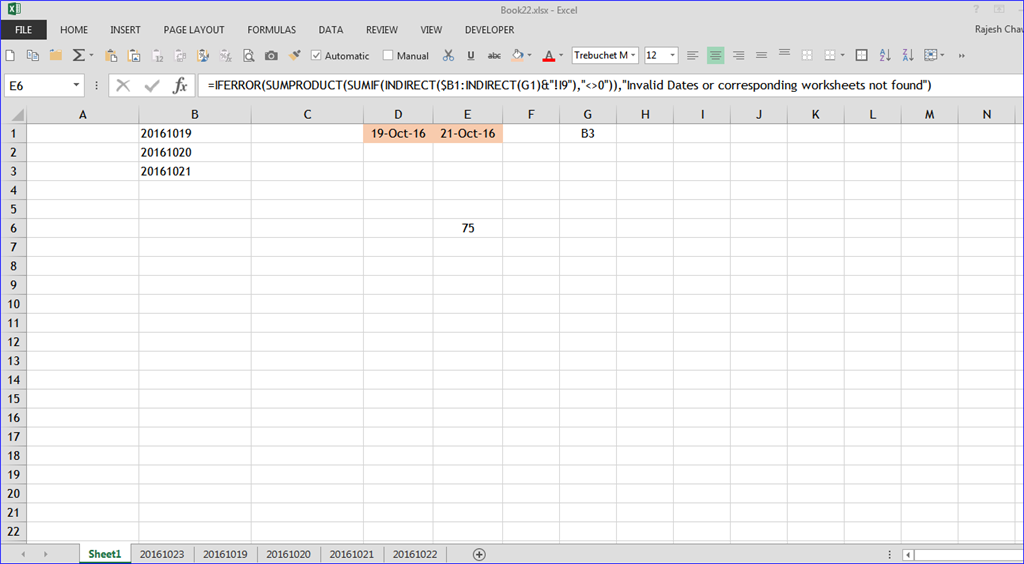Click the red Font Color A button
Image resolution: width=1024 pixels, height=564 pixels.
(549, 55)
